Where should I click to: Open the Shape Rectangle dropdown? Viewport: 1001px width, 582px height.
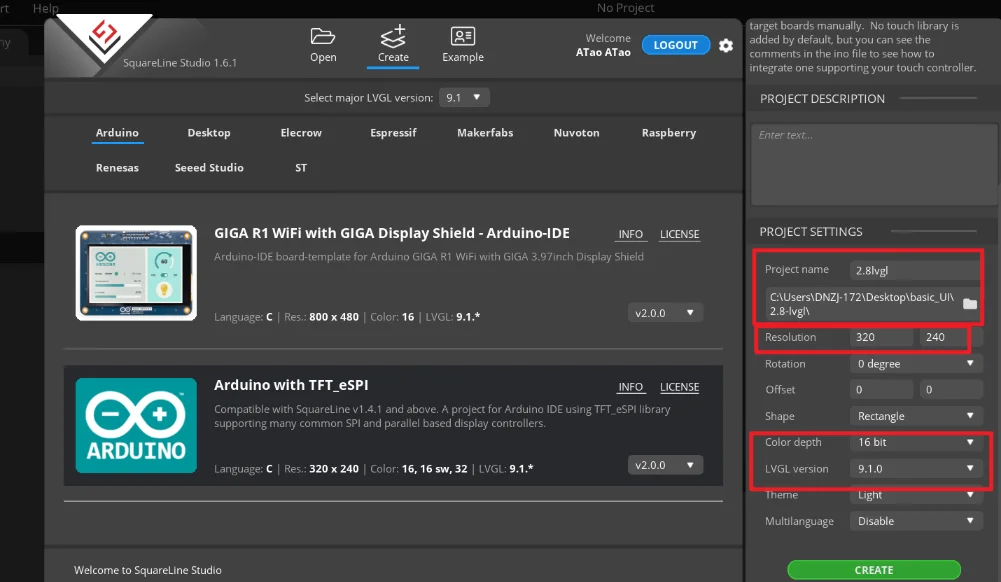click(x=915, y=416)
